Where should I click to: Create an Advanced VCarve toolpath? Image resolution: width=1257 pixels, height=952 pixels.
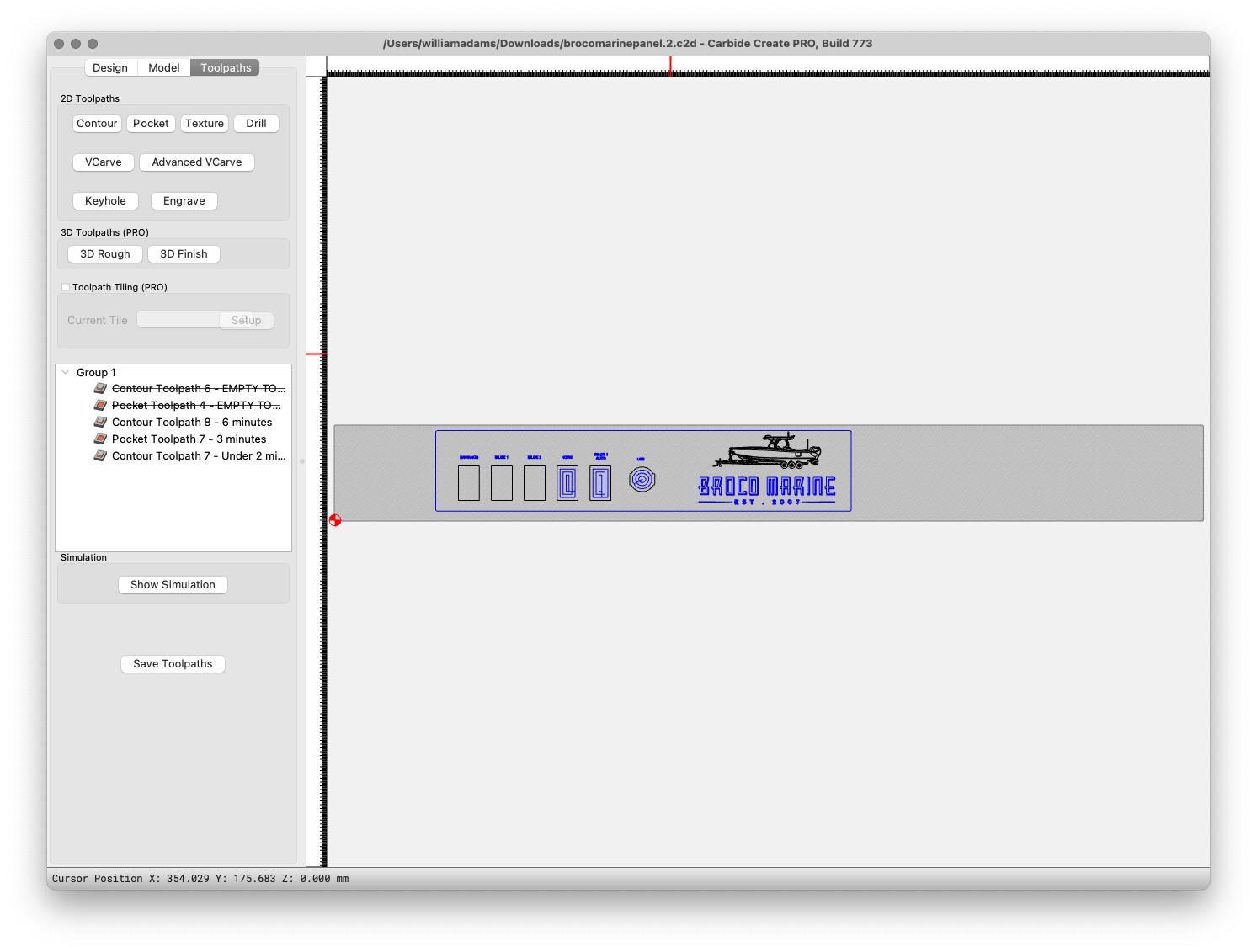[197, 162]
